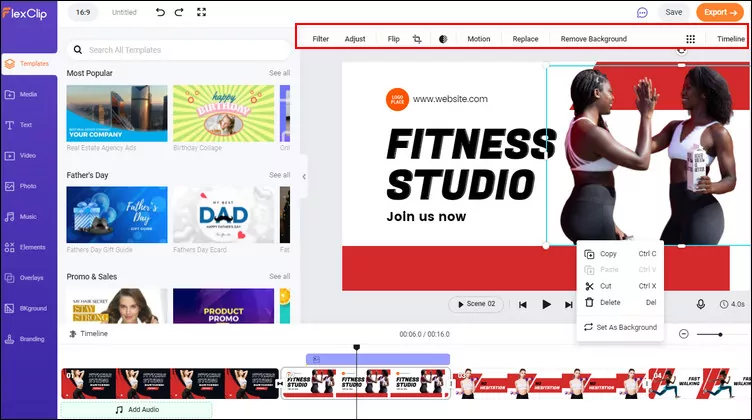The width and height of the screenshot is (752, 420).
Task: Open the Motion settings
Action: point(479,39)
